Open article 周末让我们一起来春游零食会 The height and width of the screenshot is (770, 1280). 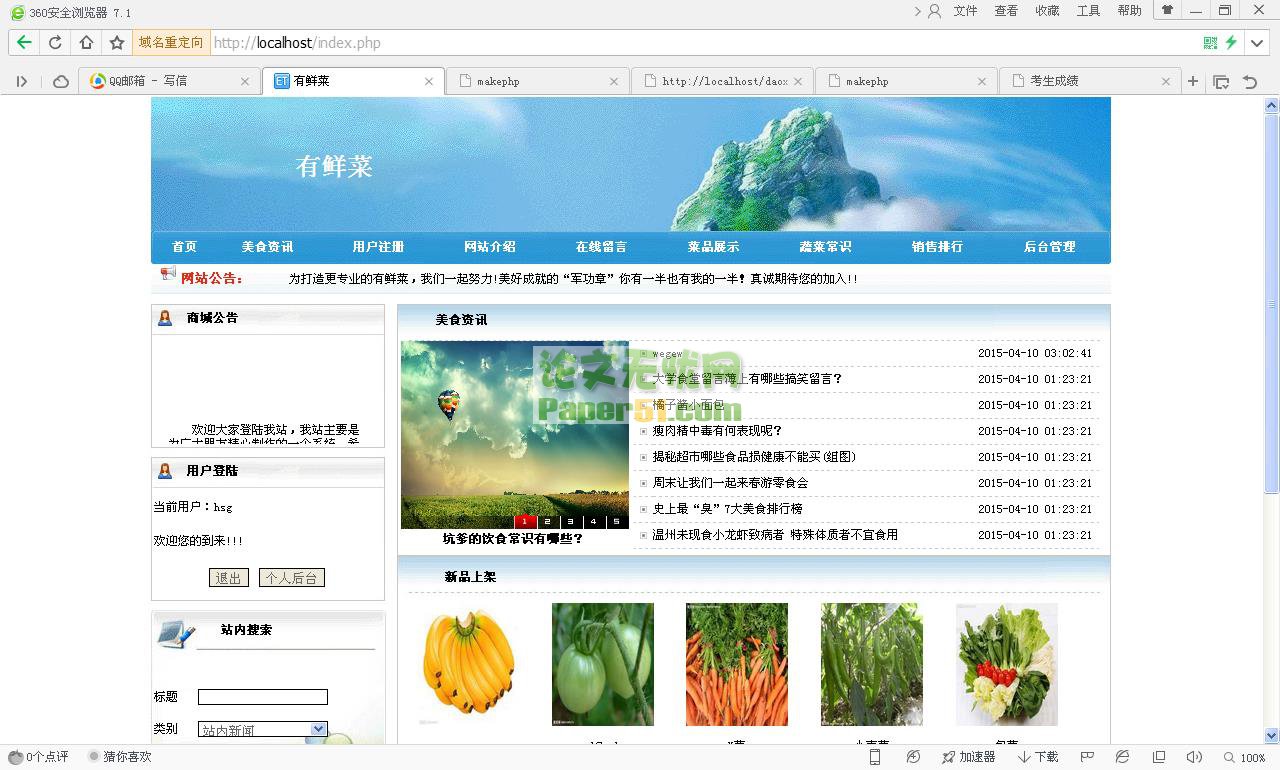(x=730, y=483)
